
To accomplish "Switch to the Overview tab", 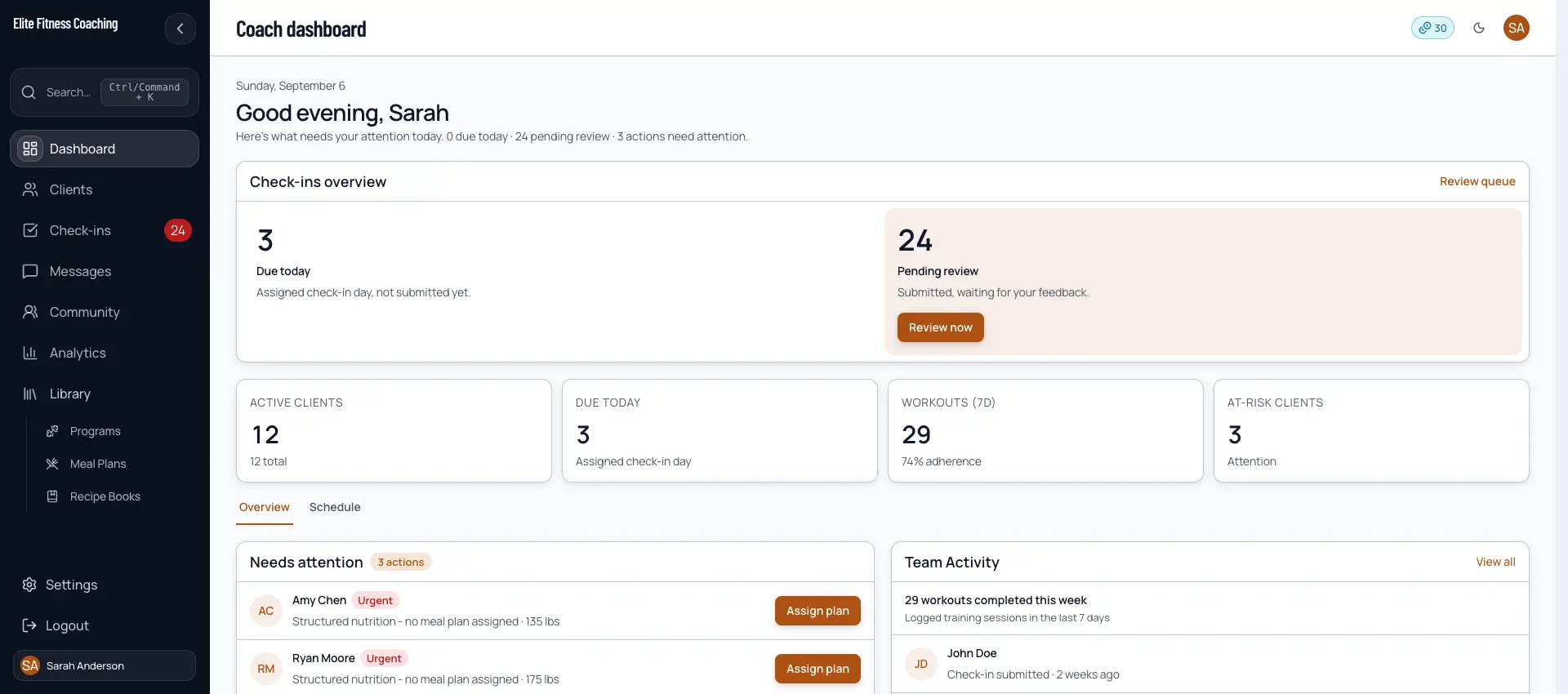I will click(x=264, y=507).
